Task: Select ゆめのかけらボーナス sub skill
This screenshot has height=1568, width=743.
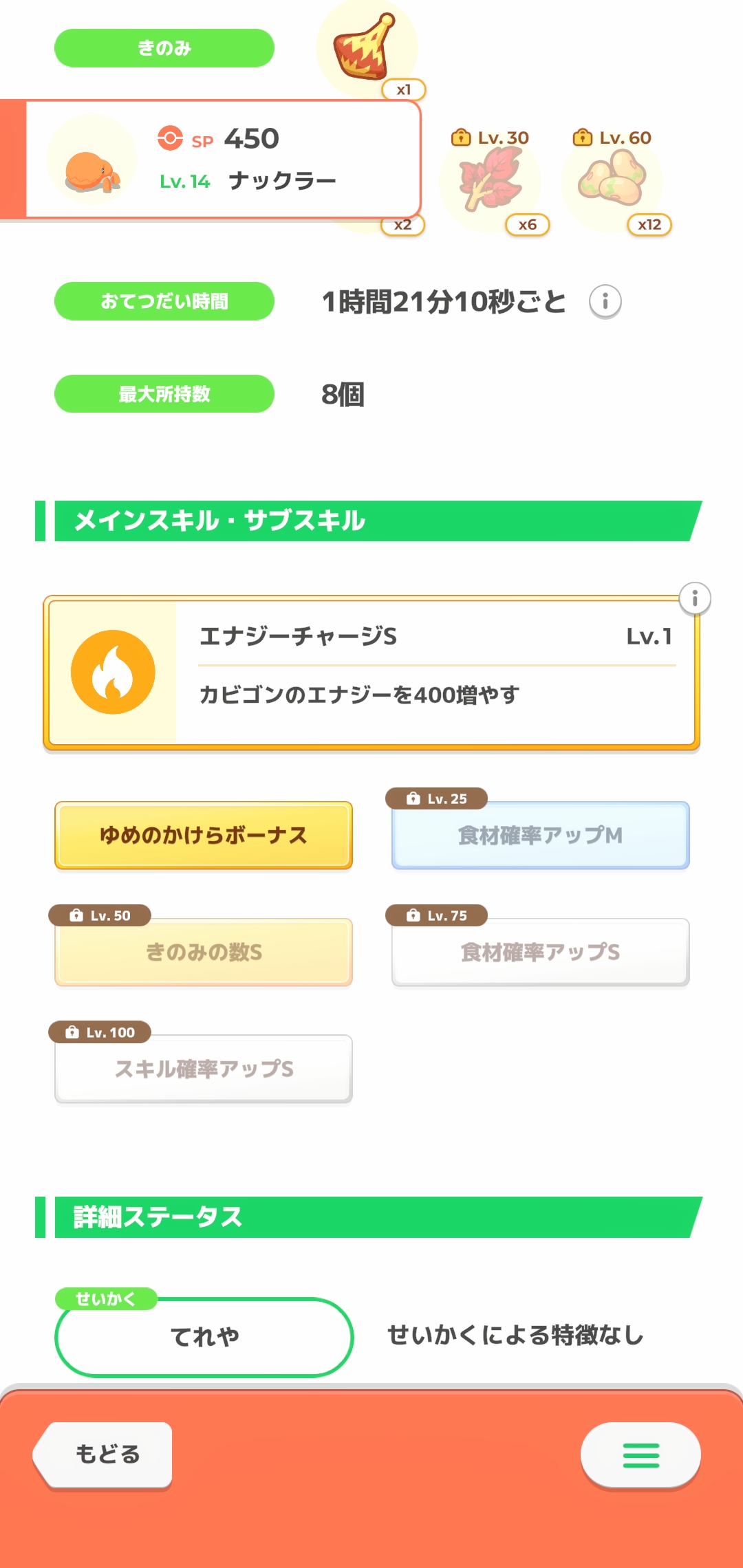Action: click(204, 835)
